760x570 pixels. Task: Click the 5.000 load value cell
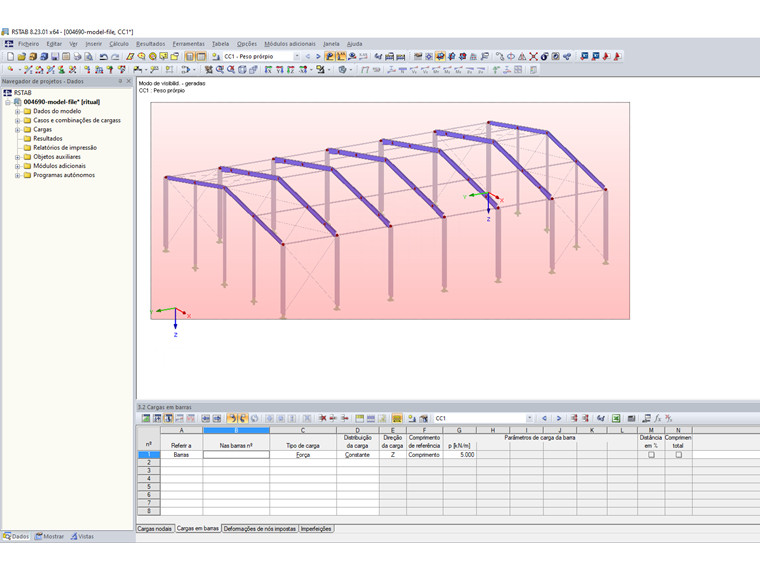(x=459, y=455)
